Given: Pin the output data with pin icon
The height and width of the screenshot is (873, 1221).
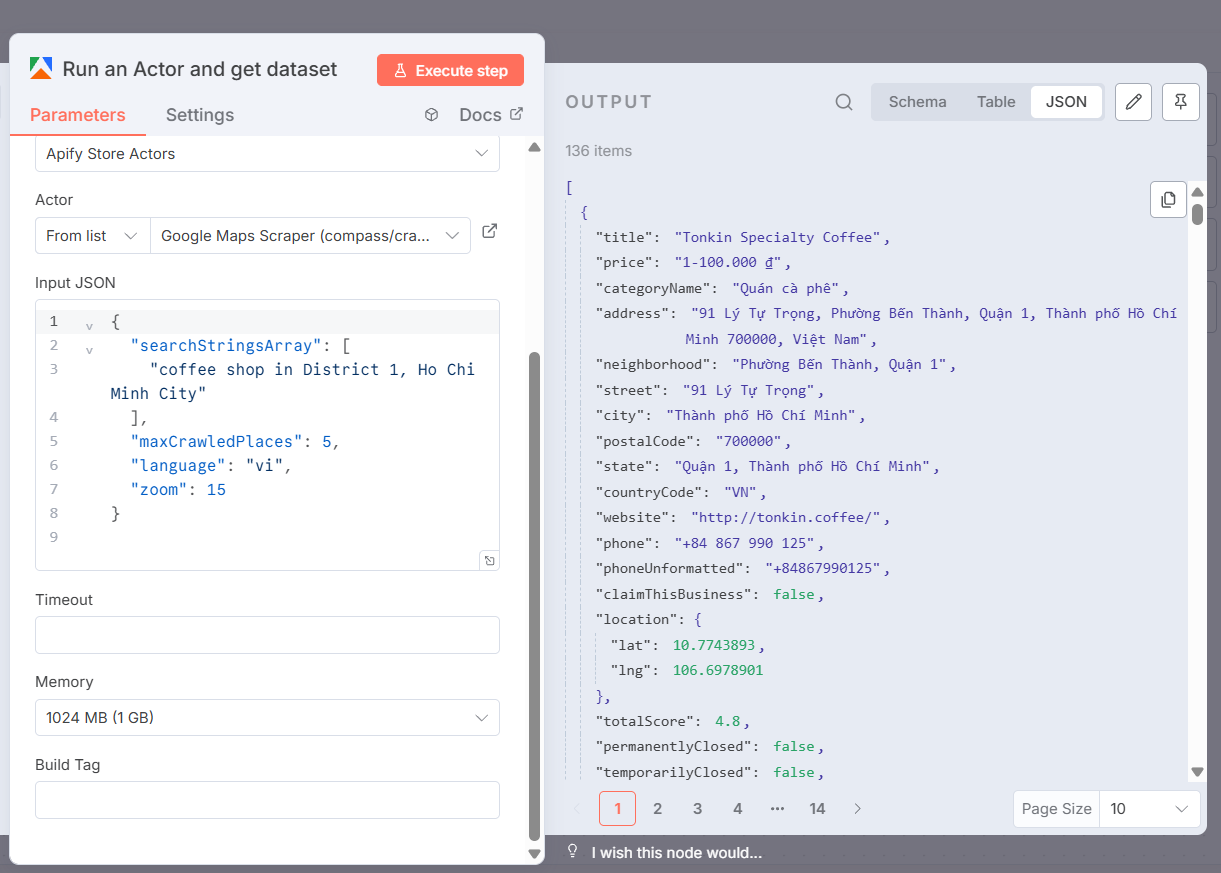Looking at the screenshot, I should click(1181, 102).
